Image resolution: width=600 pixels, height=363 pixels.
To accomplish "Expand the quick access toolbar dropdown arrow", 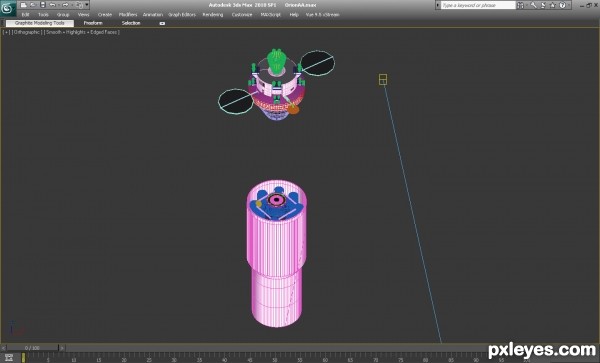I will [x=87, y=5].
